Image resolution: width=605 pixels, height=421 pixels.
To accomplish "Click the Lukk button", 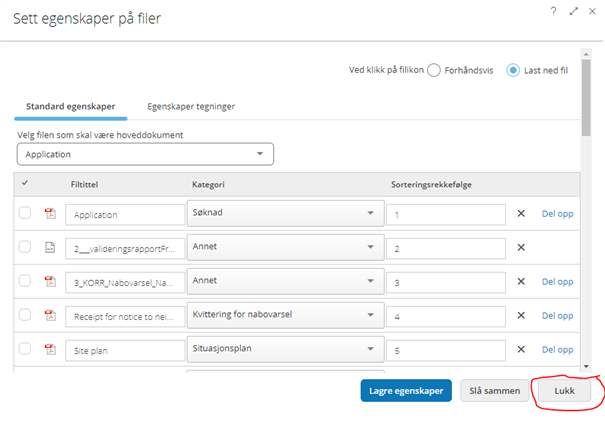I will 564,391.
